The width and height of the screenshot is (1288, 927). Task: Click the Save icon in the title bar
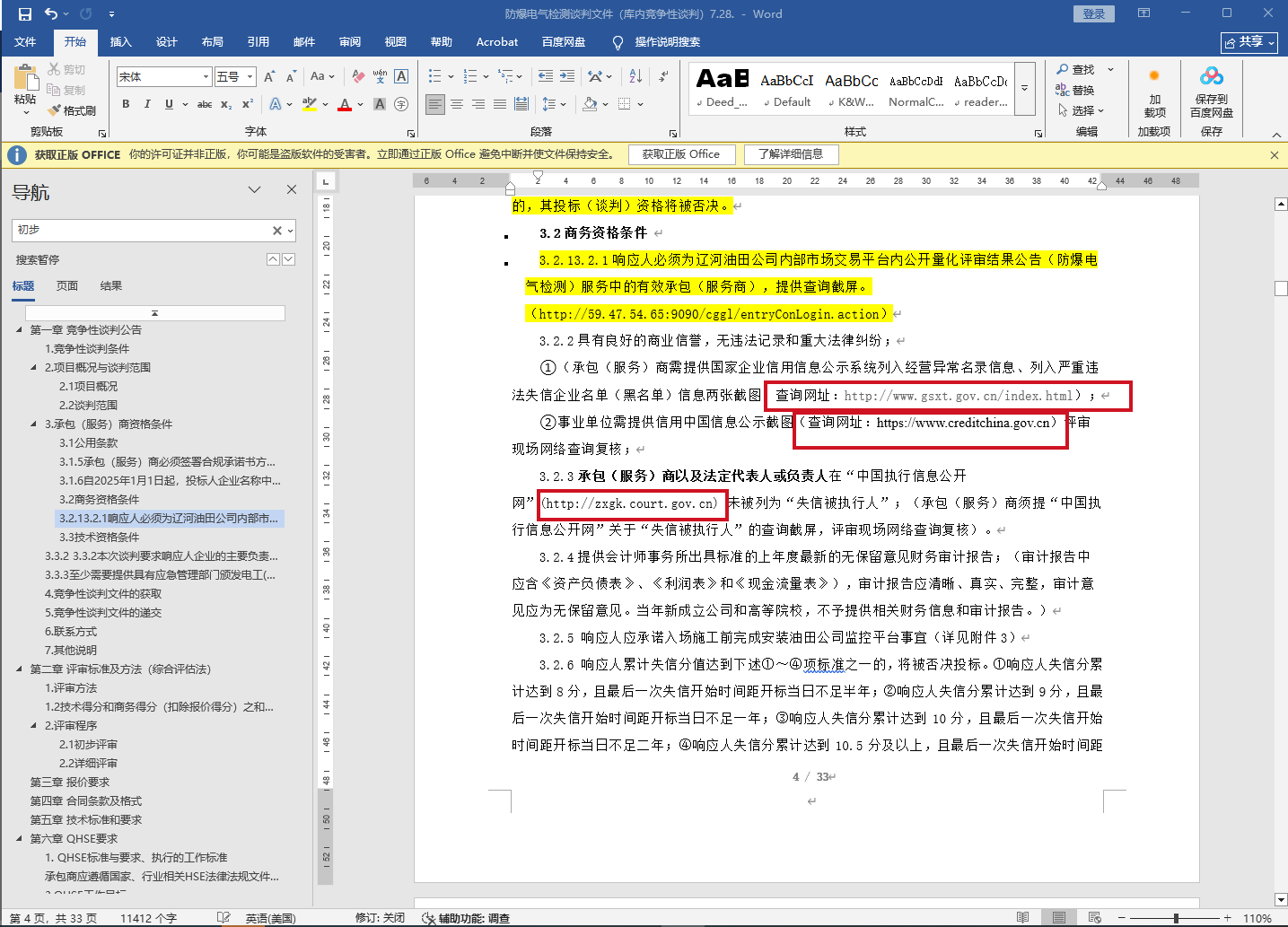pos(24,13)
